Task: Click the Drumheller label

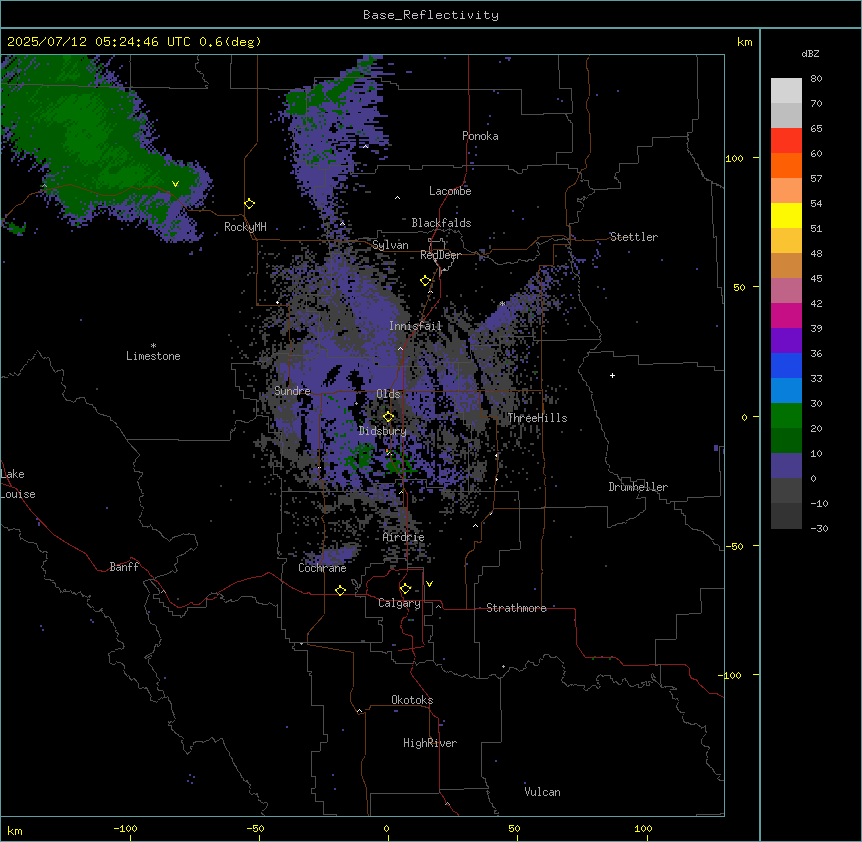Action: 638,487
